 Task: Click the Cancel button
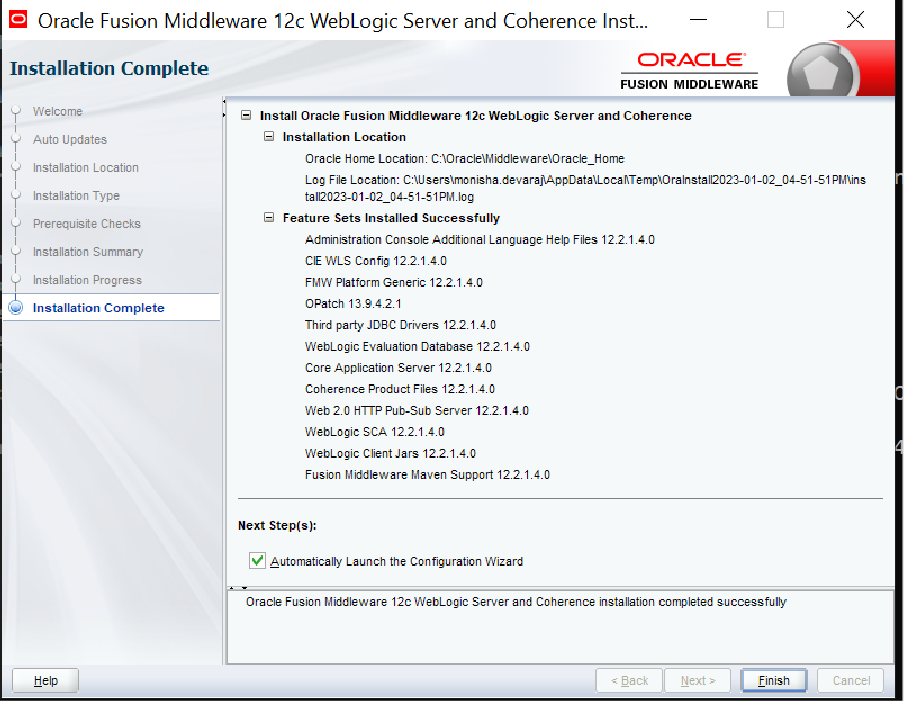(x=851, y=680)
